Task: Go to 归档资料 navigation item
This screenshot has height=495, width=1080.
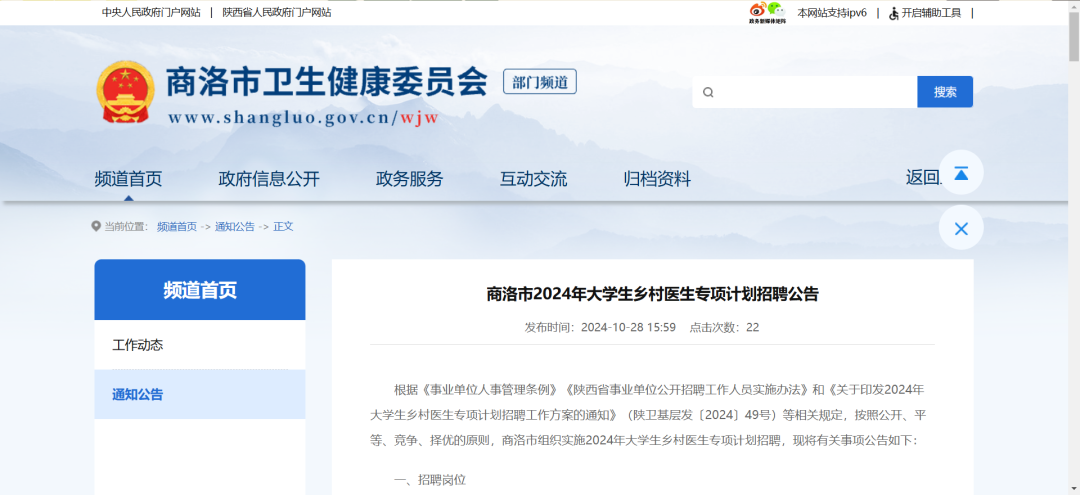Action: (x=657, y=179)
